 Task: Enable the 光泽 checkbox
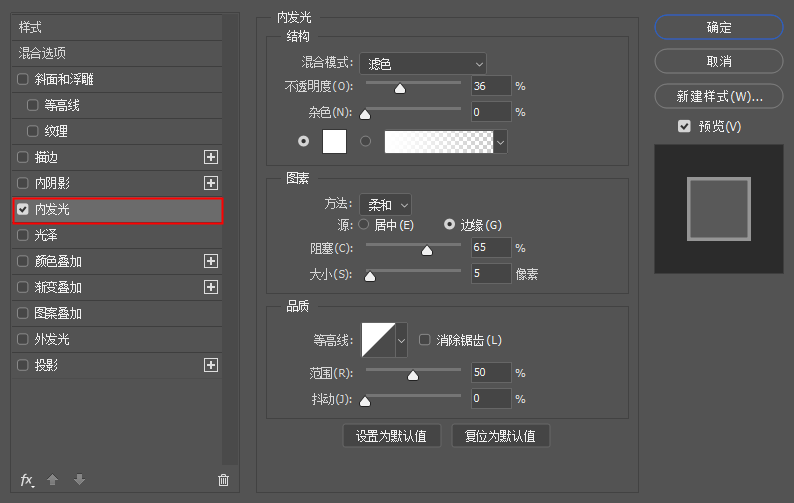[x=23, y=235]
